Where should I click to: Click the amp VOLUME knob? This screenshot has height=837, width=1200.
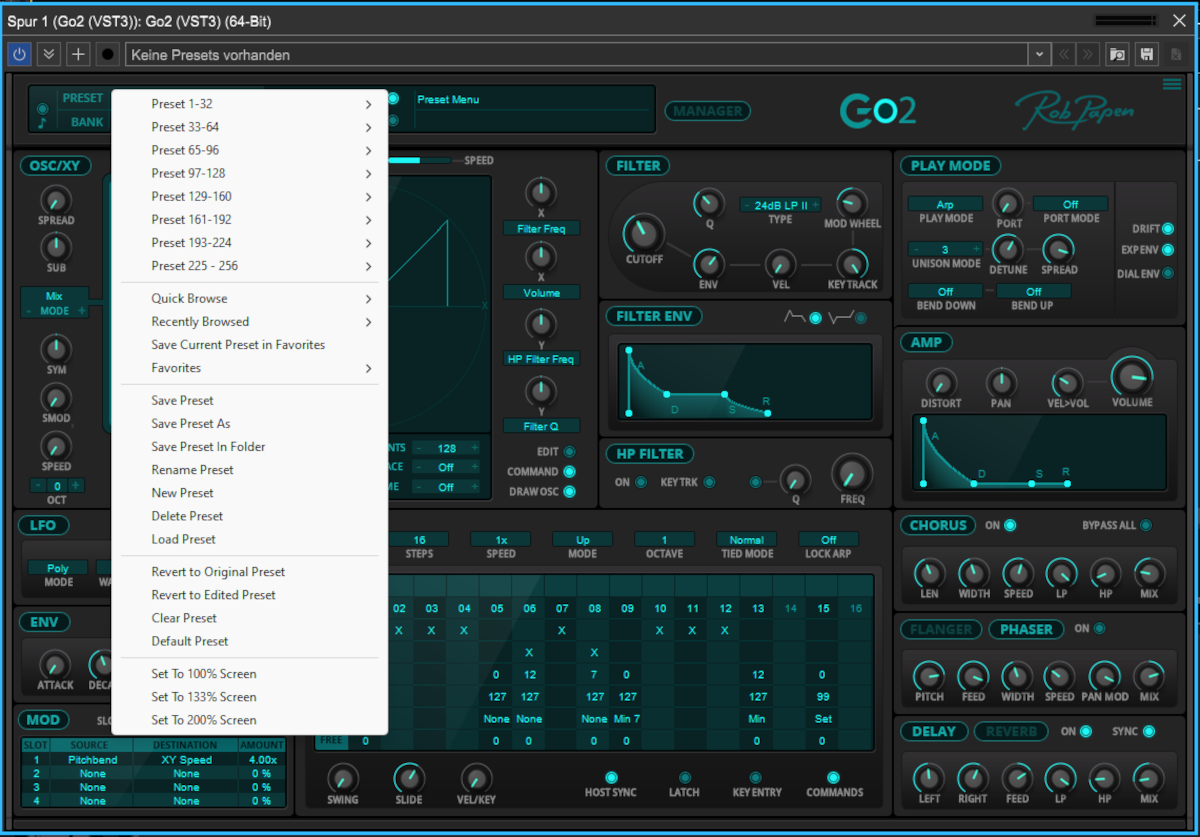point(1132,377)
